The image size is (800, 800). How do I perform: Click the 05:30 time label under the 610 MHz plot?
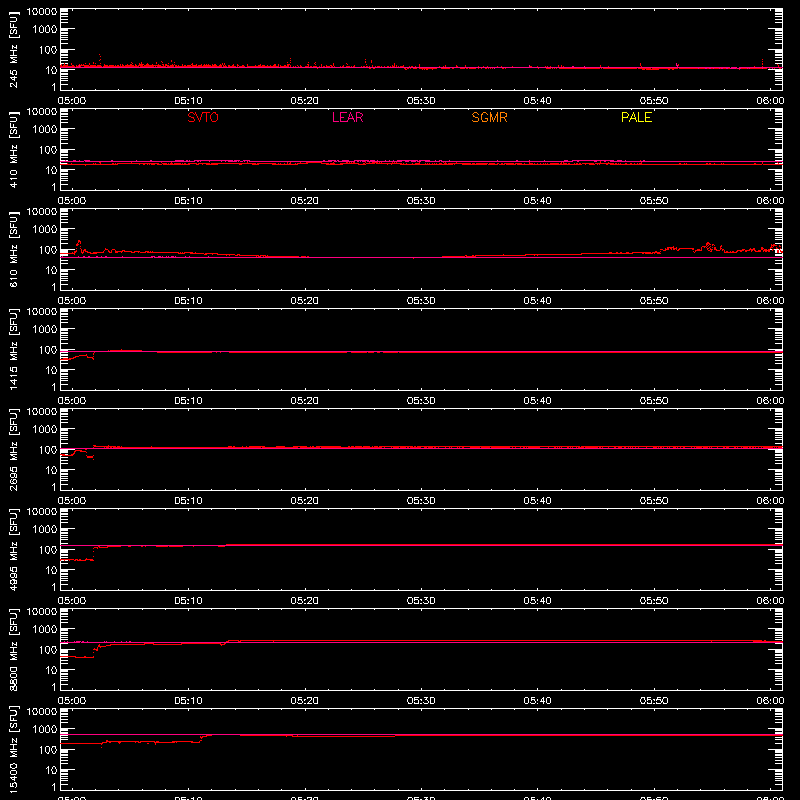click(x=421, y=301)
